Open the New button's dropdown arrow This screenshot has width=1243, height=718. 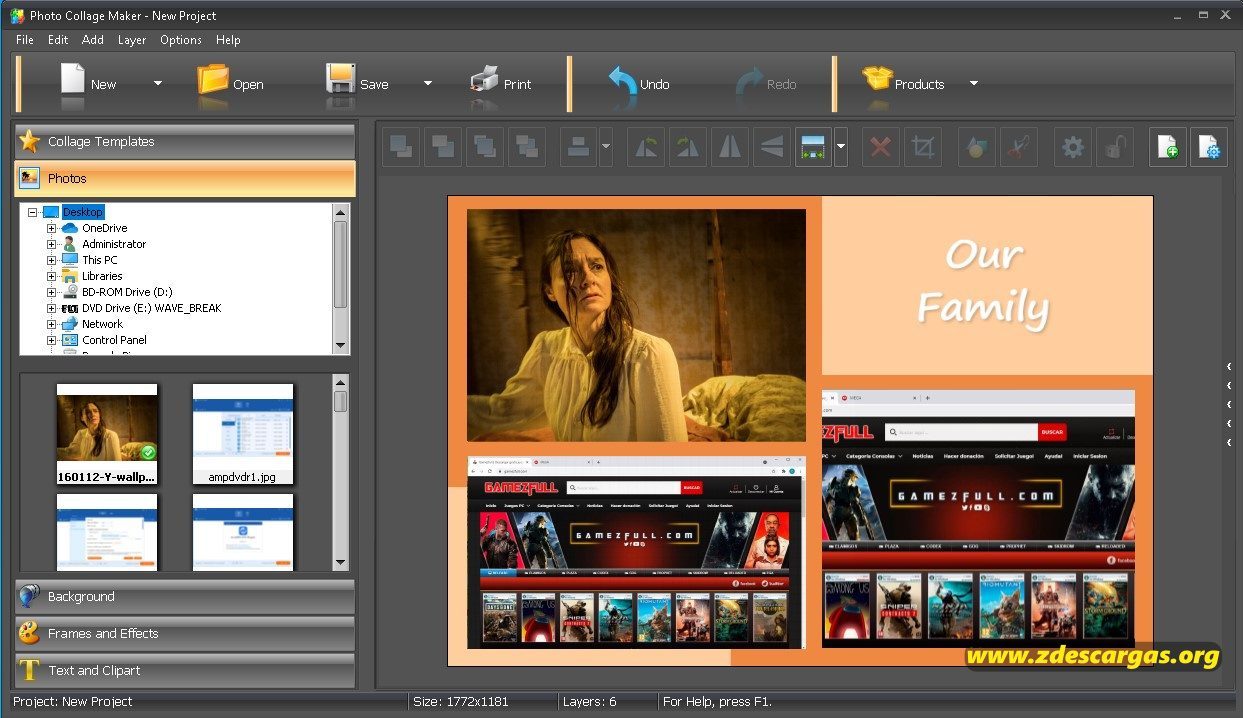click(x=157, y=84)
